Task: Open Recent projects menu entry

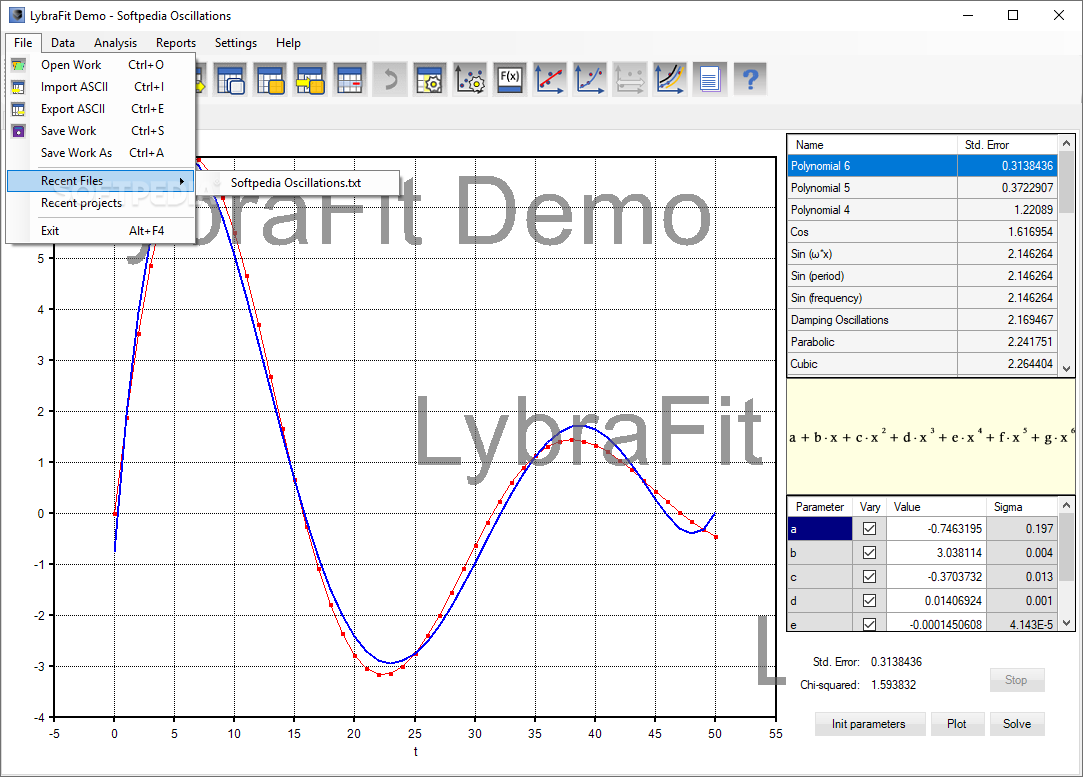Action: [x=101, y=203]
